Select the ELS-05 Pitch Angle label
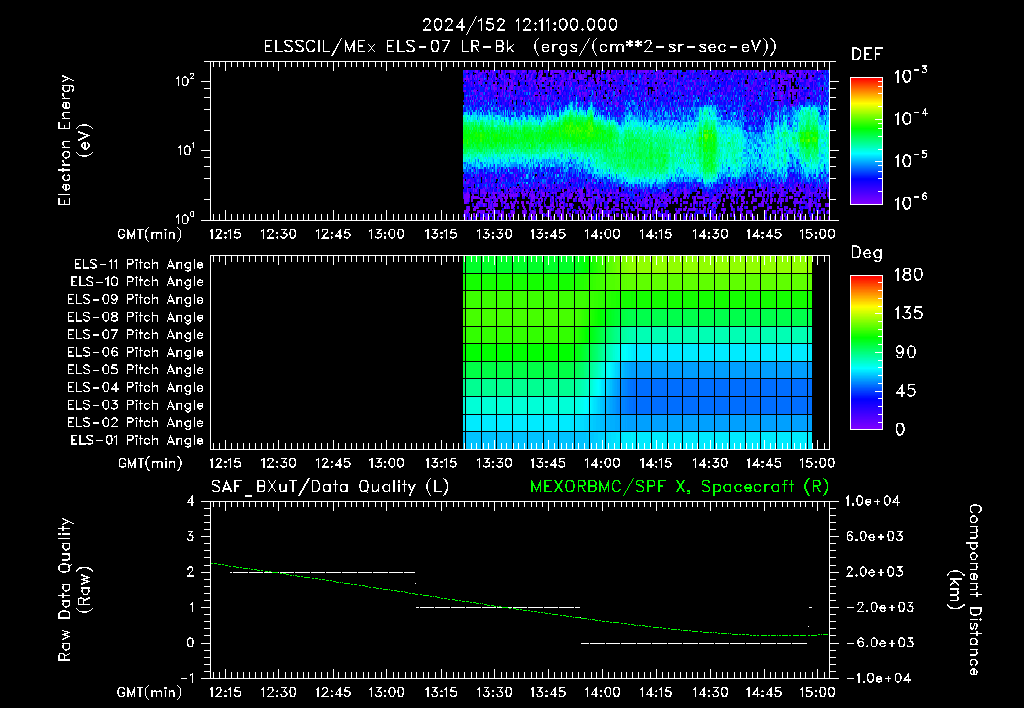Viewport: 1024px width, 708px height. tap(135, 370)
